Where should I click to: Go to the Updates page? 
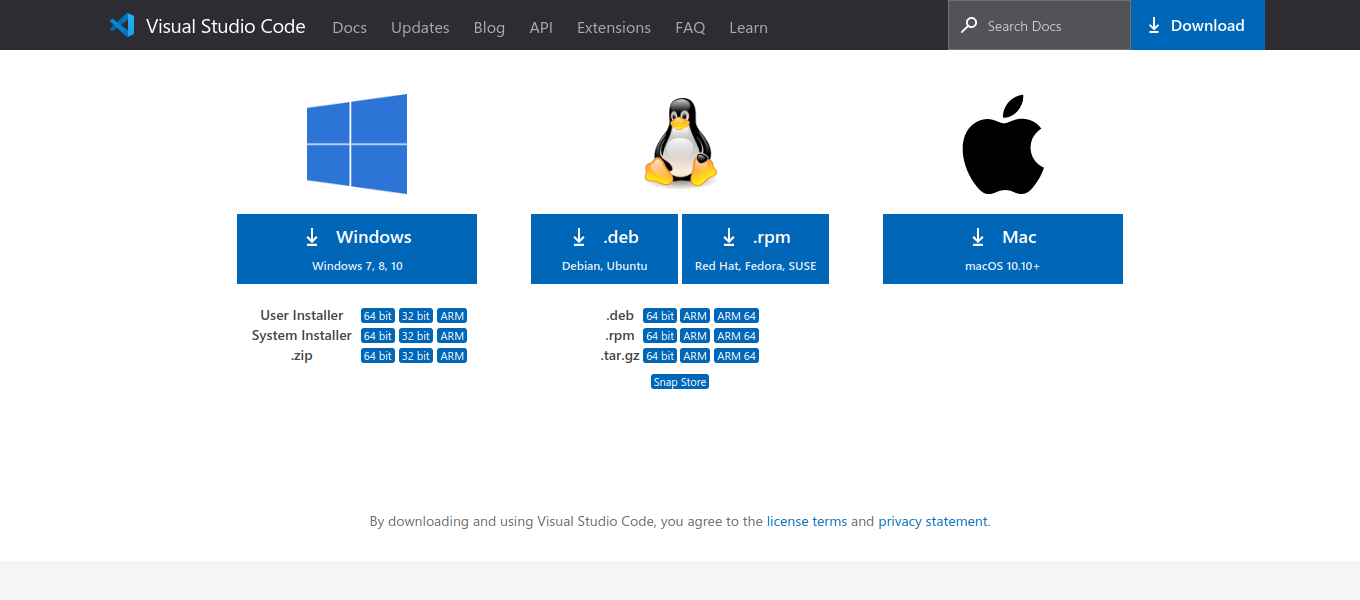[x=419, y=27]
